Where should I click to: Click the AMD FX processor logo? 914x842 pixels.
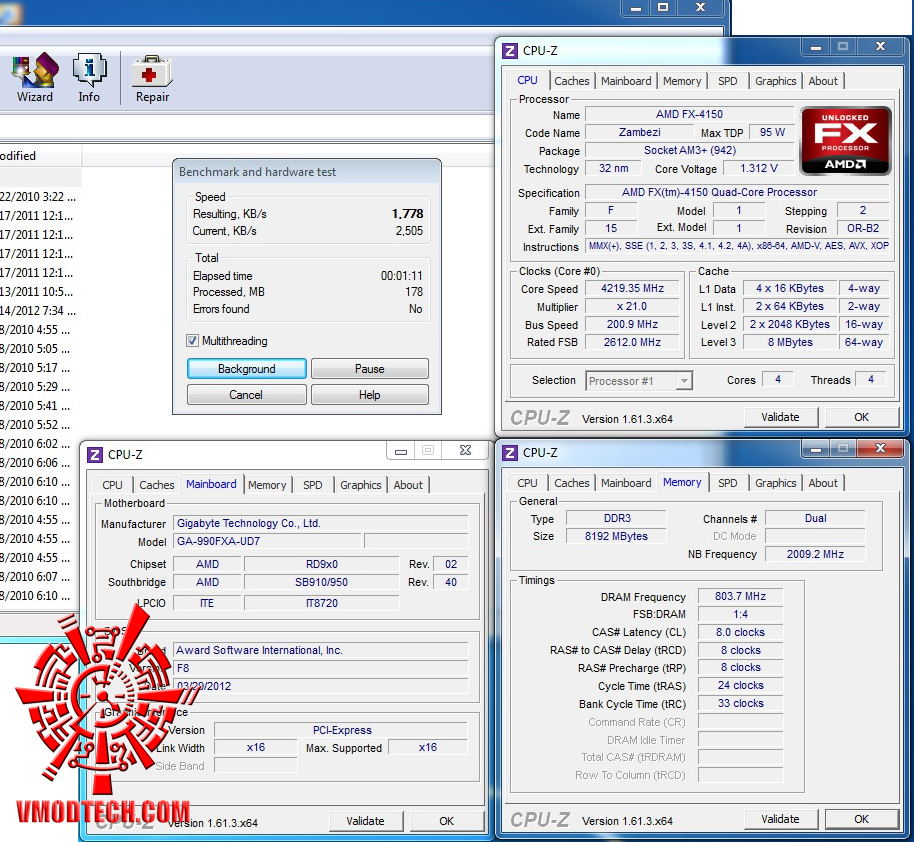click(x=845, y=141)
